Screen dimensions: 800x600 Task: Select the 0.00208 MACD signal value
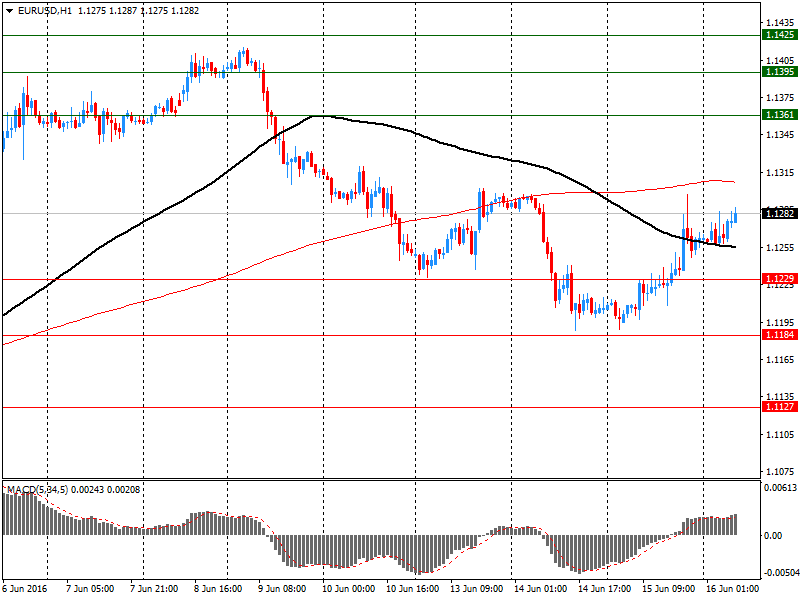(123, 490)
